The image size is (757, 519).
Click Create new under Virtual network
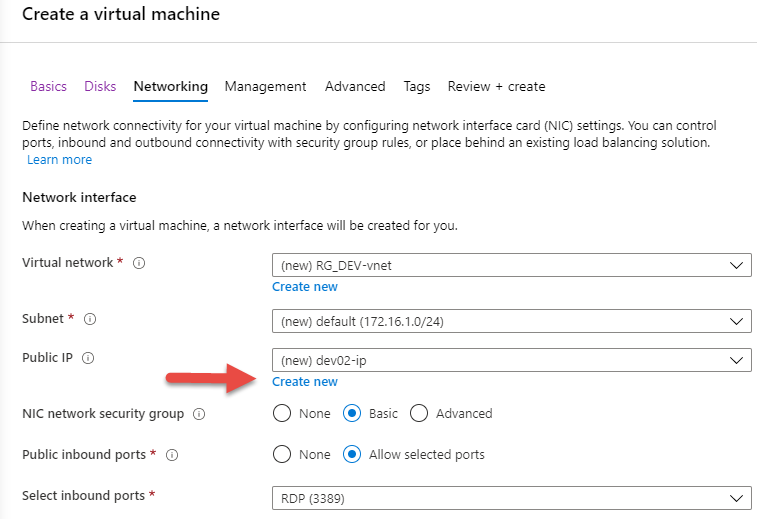click(x=305, y=287)
